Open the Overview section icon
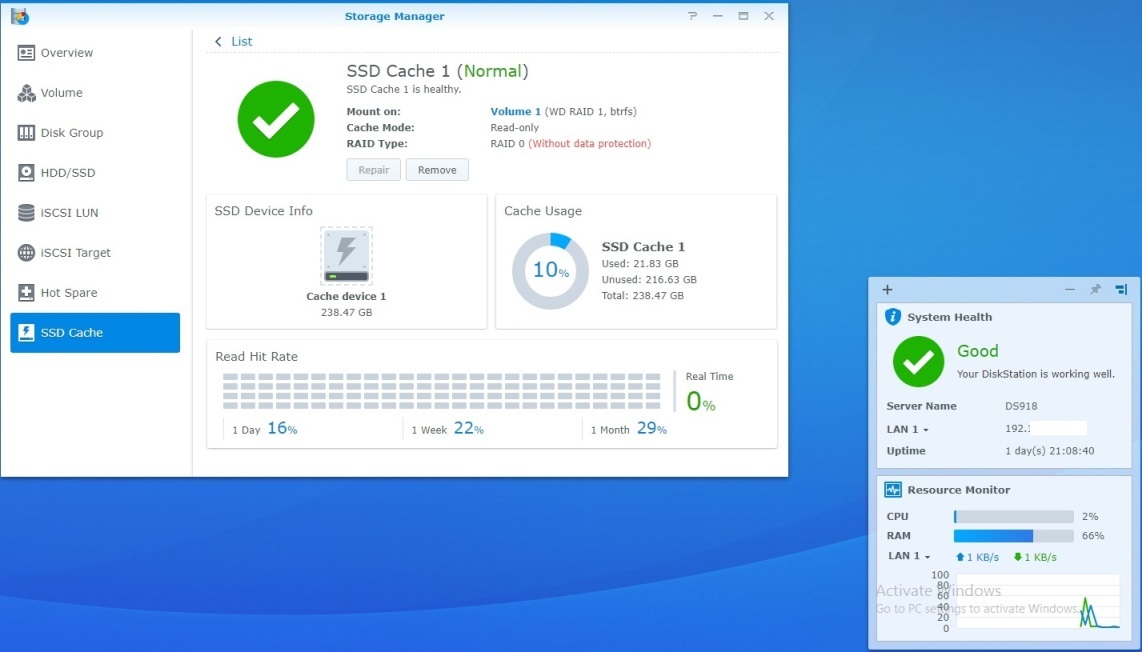 tap(26, 53)
